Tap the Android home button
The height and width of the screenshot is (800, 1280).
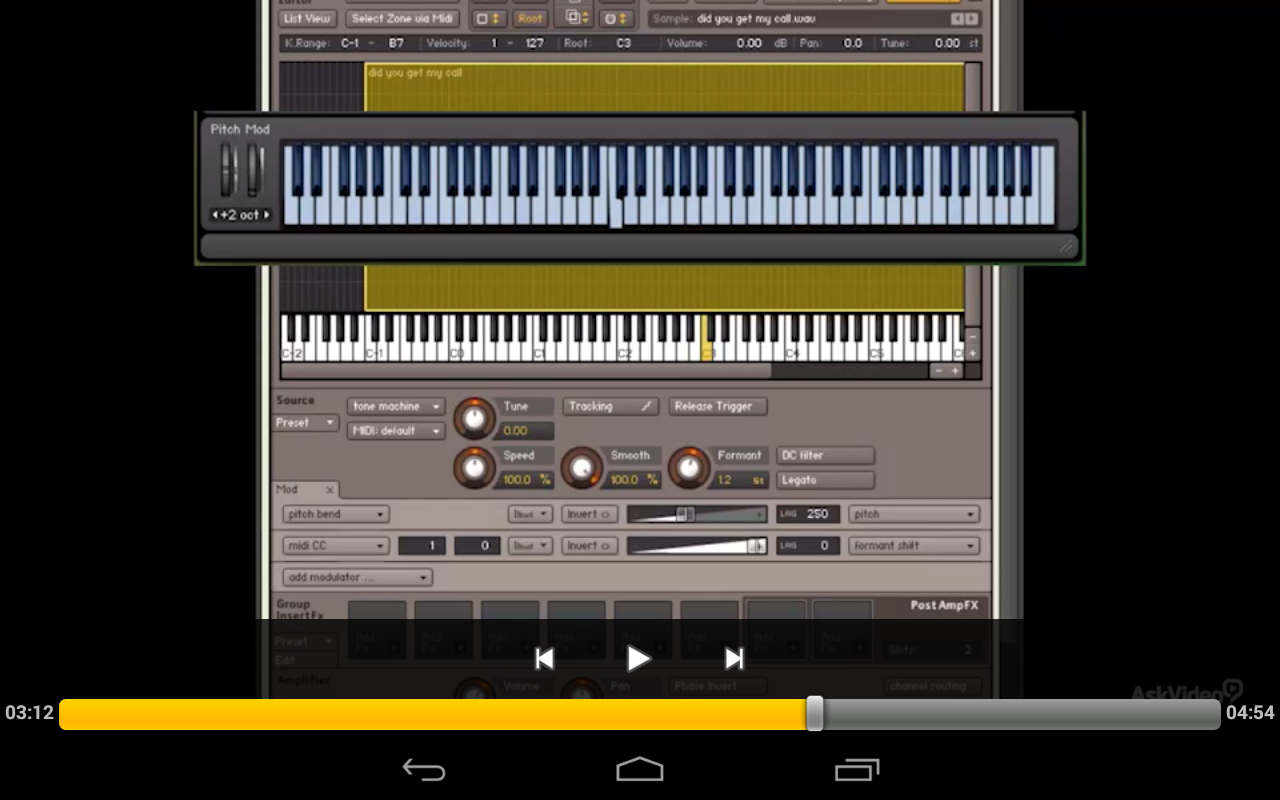640,769
